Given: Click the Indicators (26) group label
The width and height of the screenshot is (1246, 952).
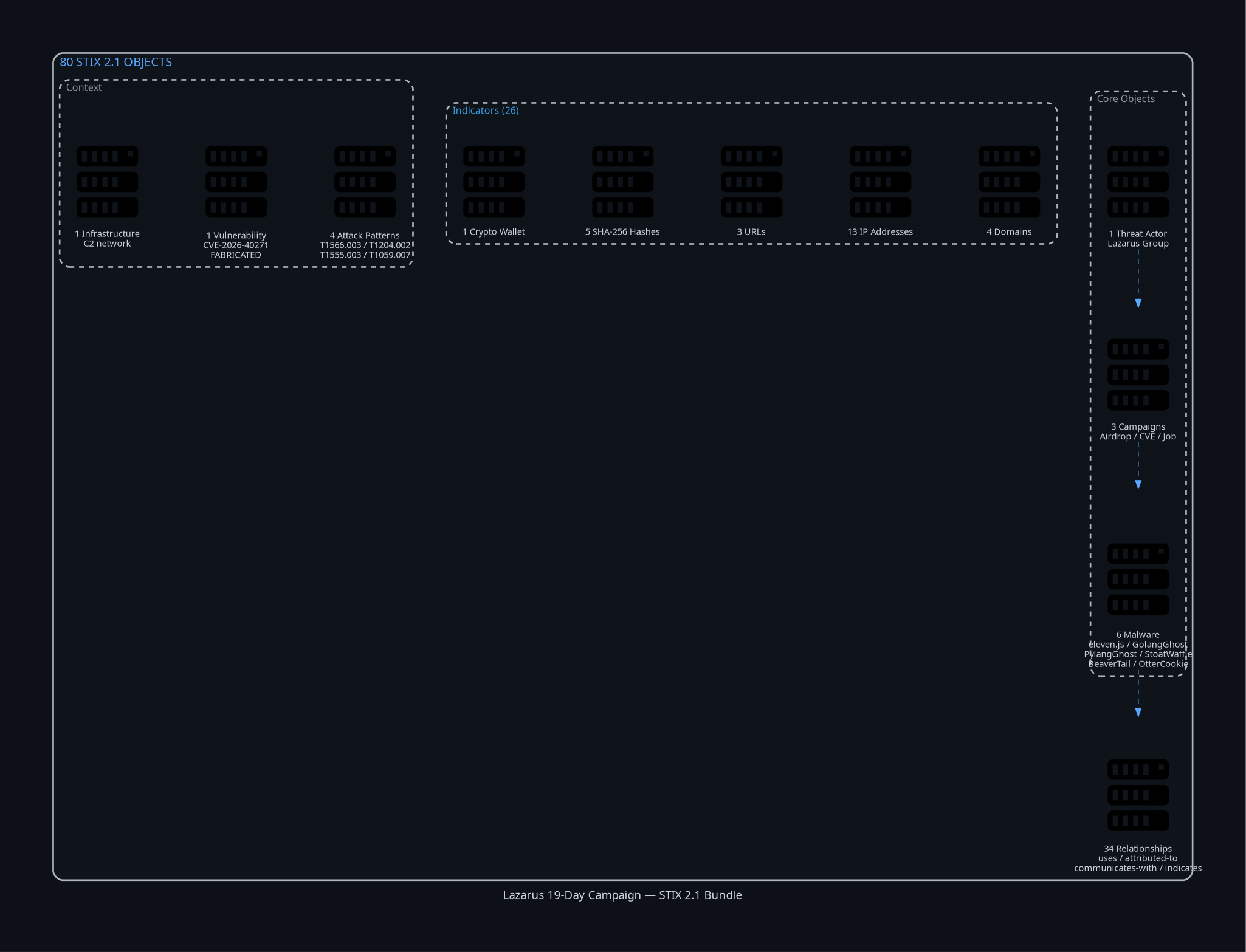Looking at the screenshot, I should [485, 111].
